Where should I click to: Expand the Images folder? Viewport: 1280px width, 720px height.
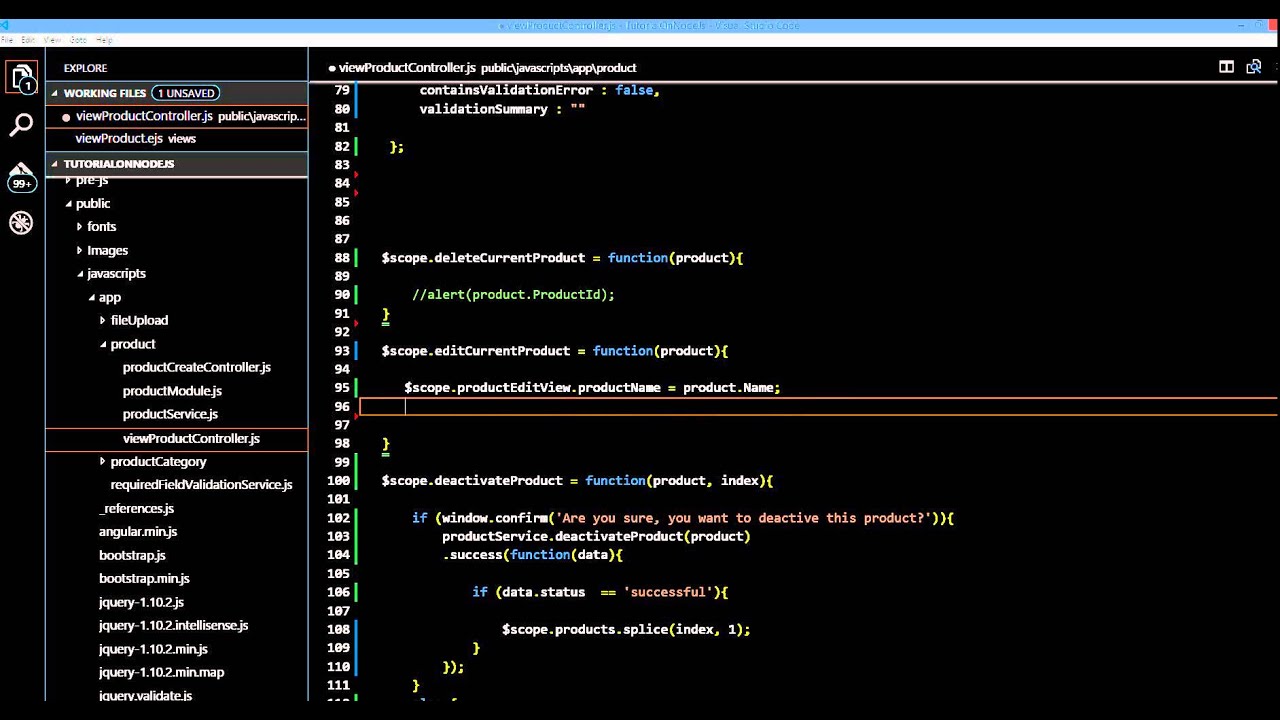coord(80,251)
